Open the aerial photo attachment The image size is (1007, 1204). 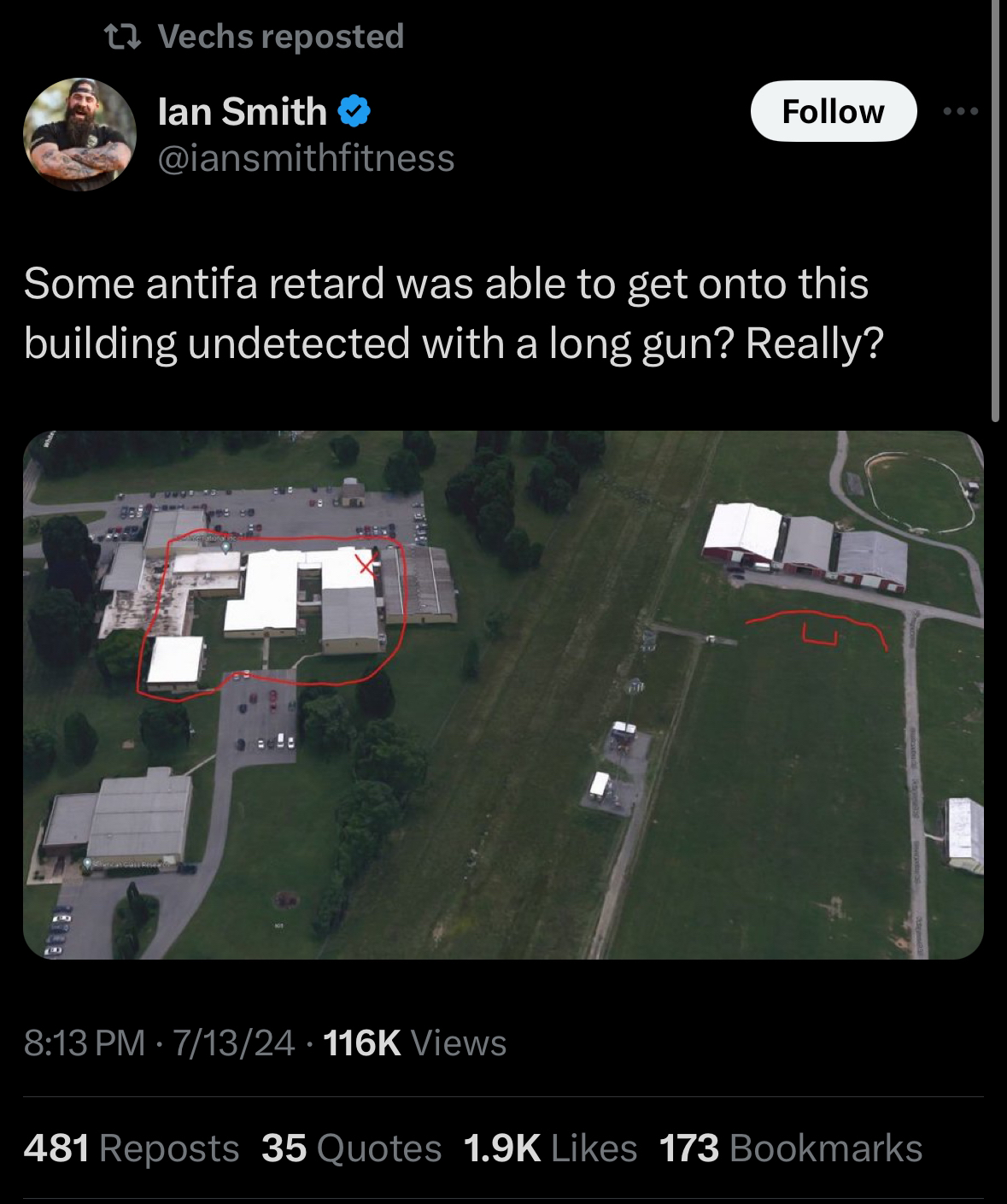point(503,695)
